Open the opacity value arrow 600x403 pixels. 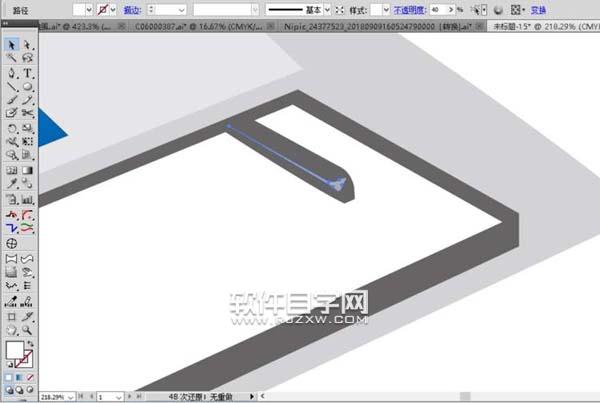[451, 10]
